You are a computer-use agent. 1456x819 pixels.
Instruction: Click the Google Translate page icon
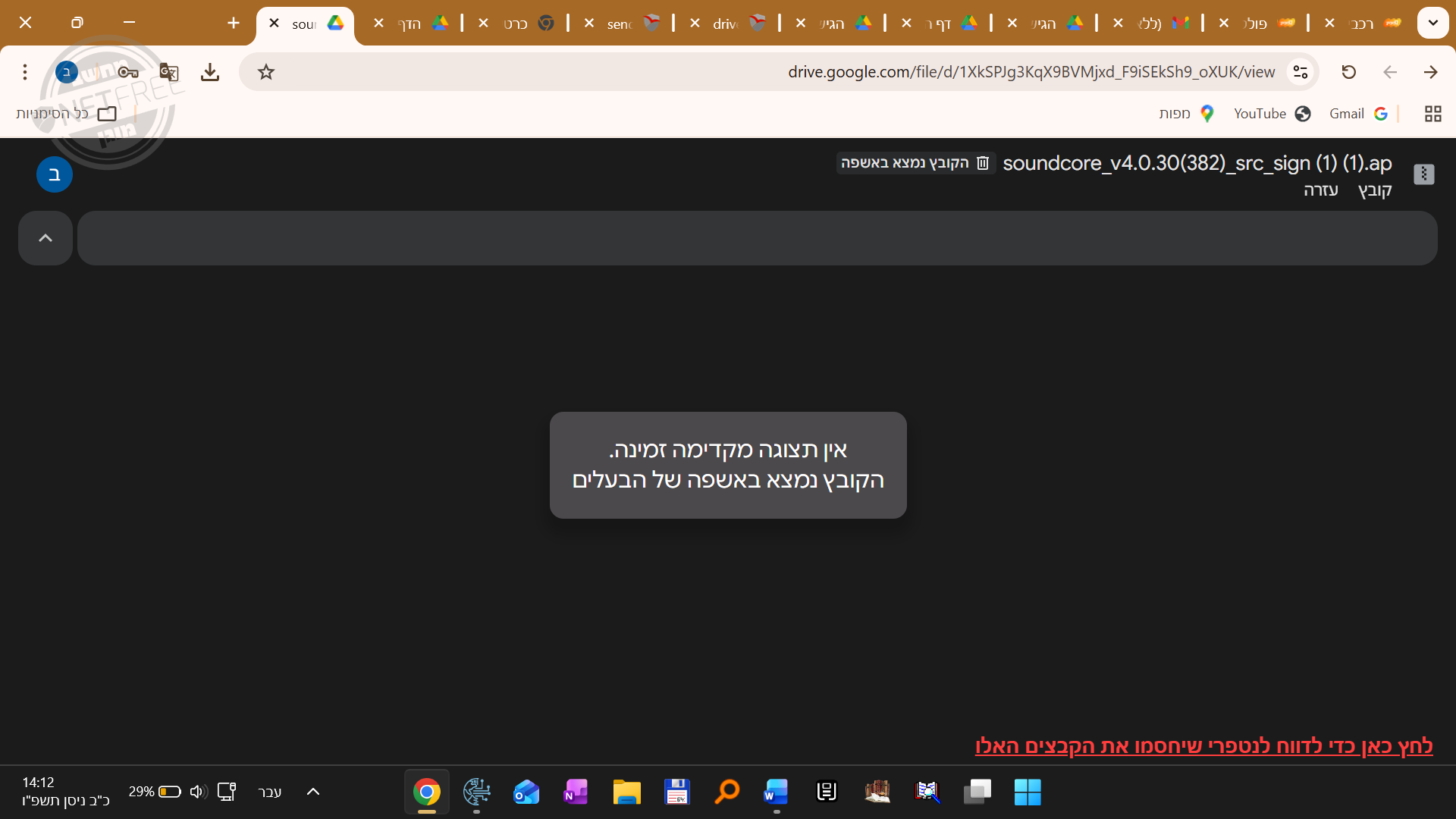click(169, 72)
